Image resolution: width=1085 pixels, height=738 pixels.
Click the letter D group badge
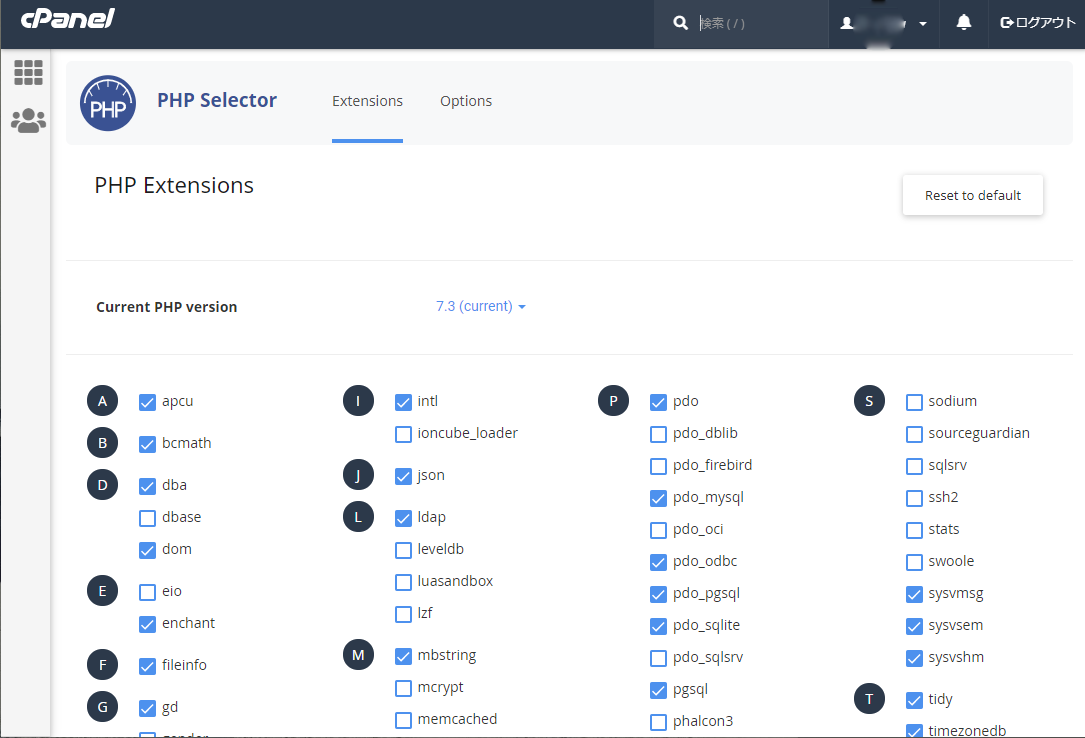pyautogui.click(x=102, y=485)
